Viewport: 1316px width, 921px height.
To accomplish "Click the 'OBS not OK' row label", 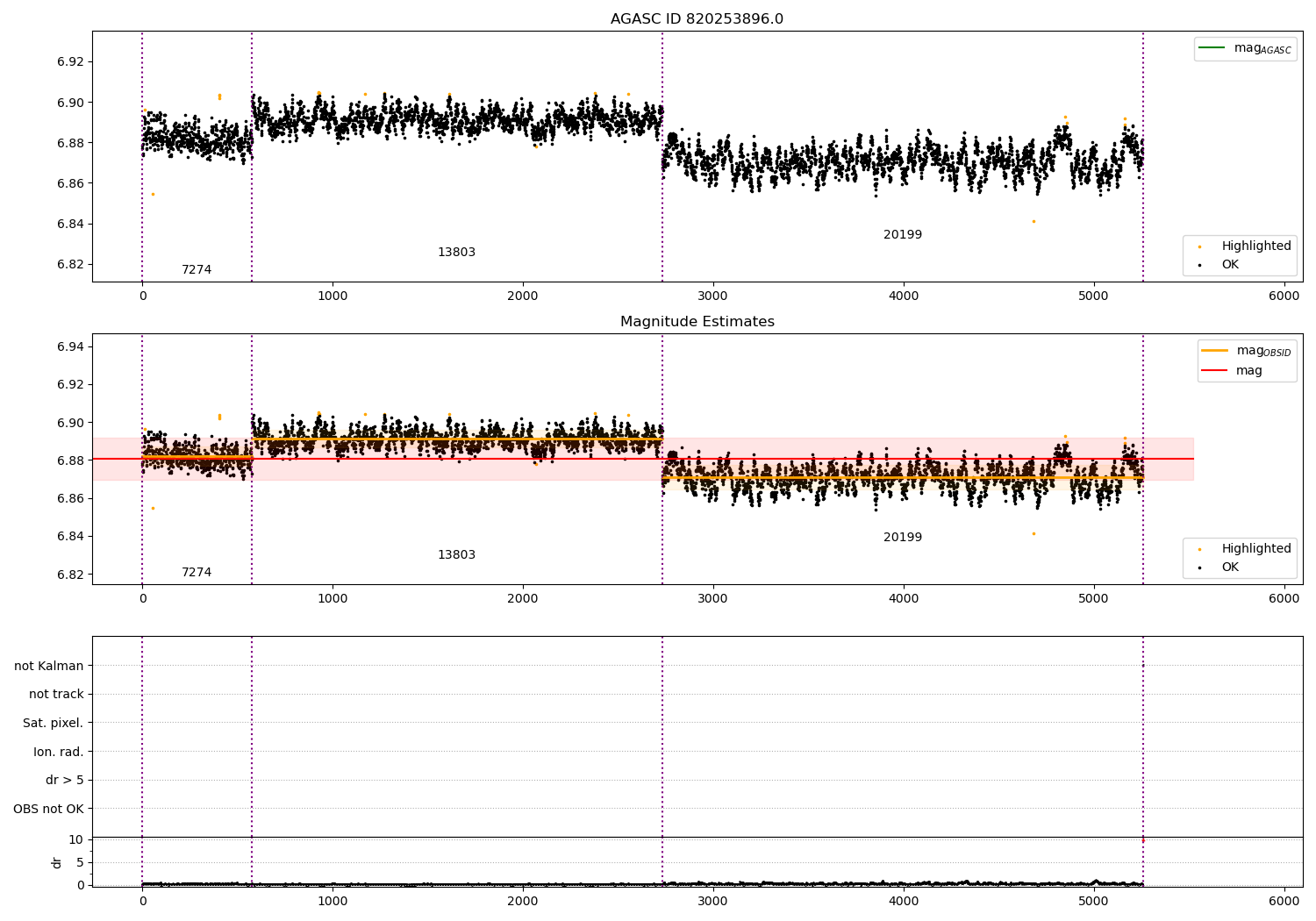I will [x=48, y=809].
